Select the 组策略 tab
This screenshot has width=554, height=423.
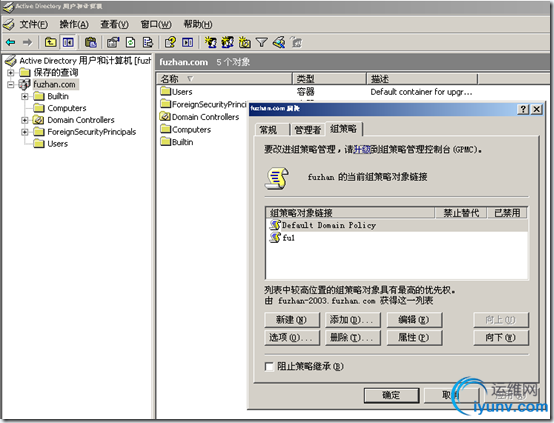(344, 129)
